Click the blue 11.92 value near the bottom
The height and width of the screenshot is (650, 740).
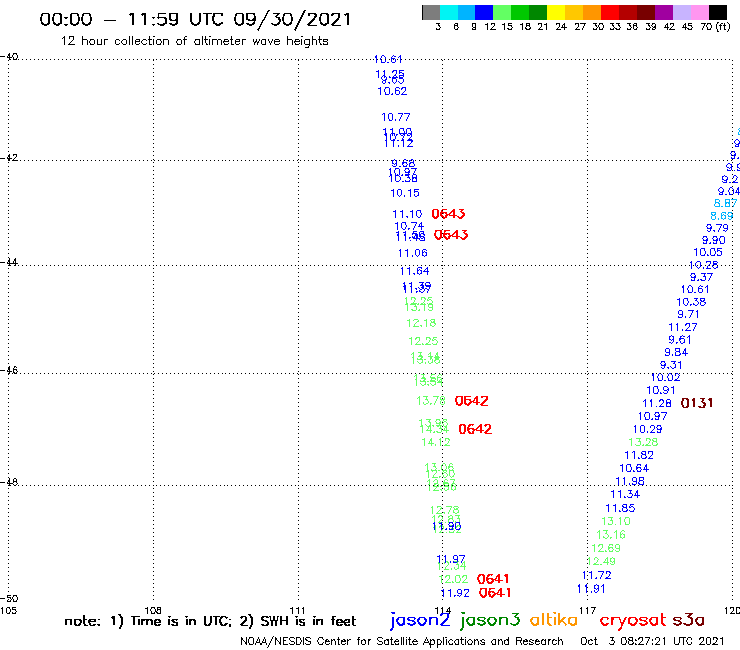[x=455, y=593]
